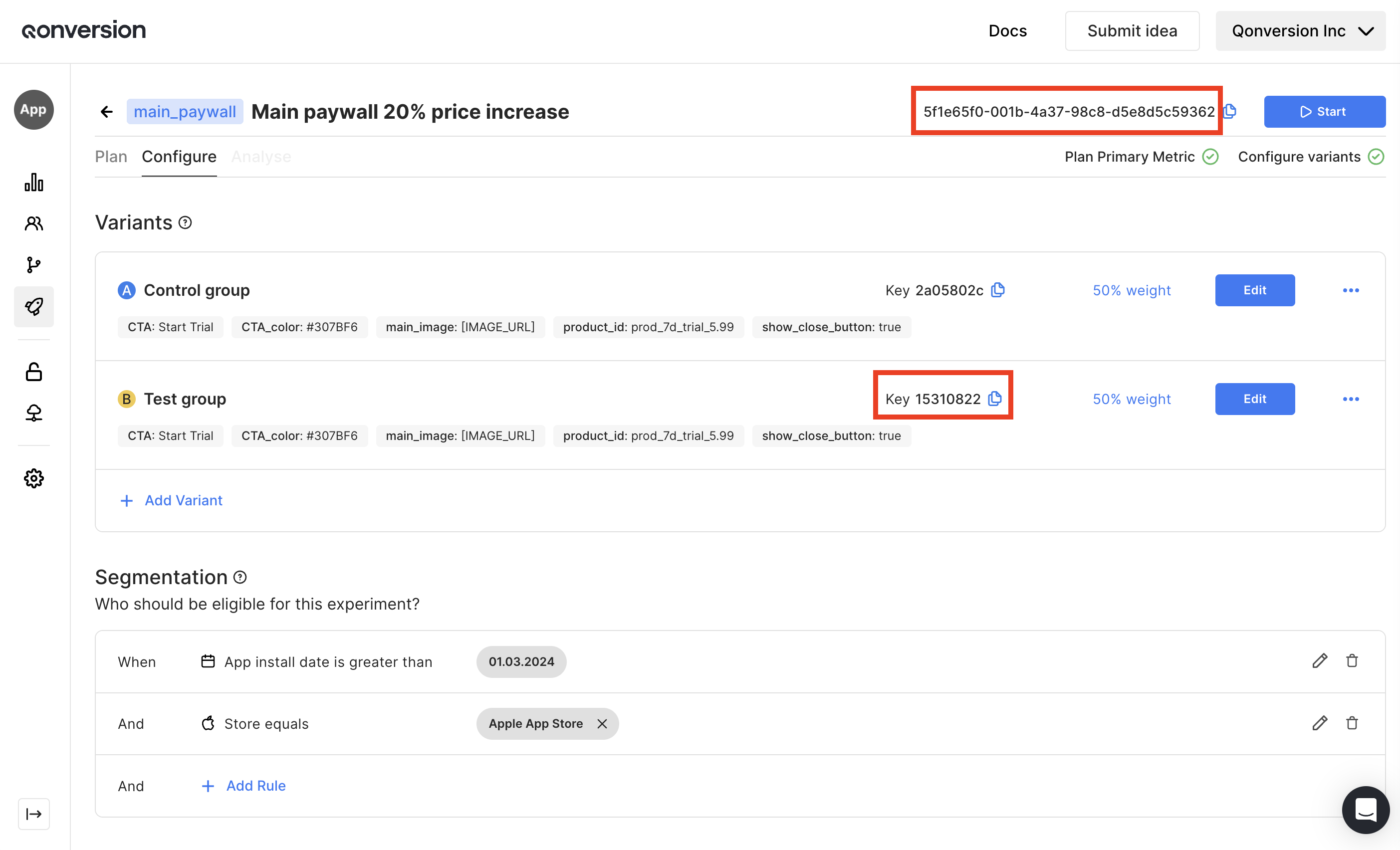Switch to the Plan tab
This screenshot has height=850, width=1400.
(111, 157)
